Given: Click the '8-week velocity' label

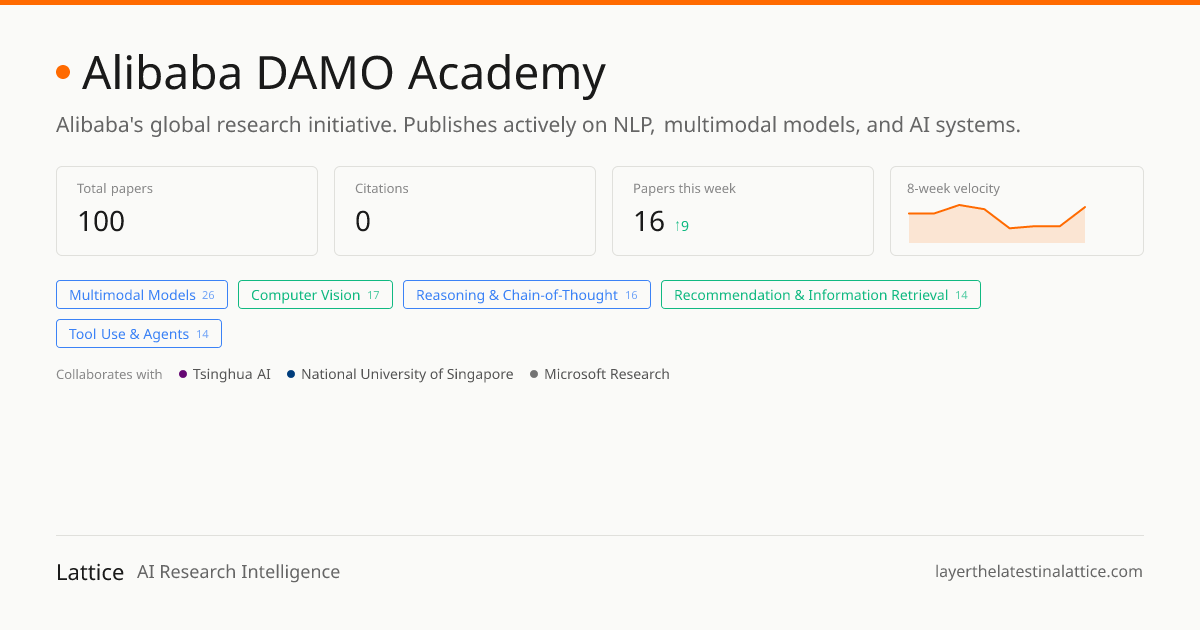Looking at the screenshot, I should point(953,188).
